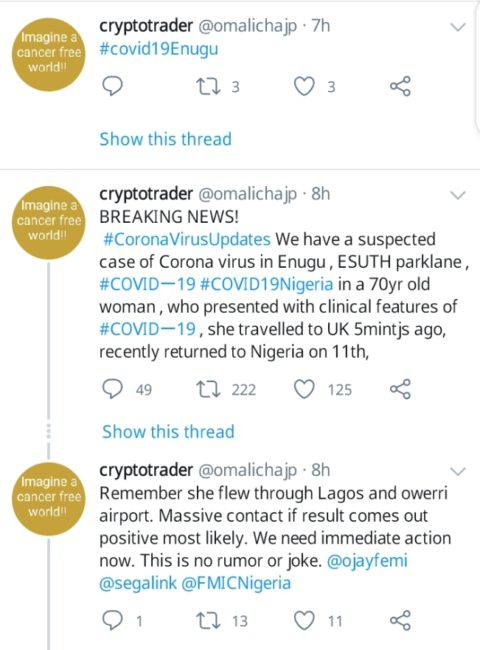Reply to the #covid19Enugu tweet
This screenshot has height=650, width=480.
pyautogui.click(x=112, y=87)
